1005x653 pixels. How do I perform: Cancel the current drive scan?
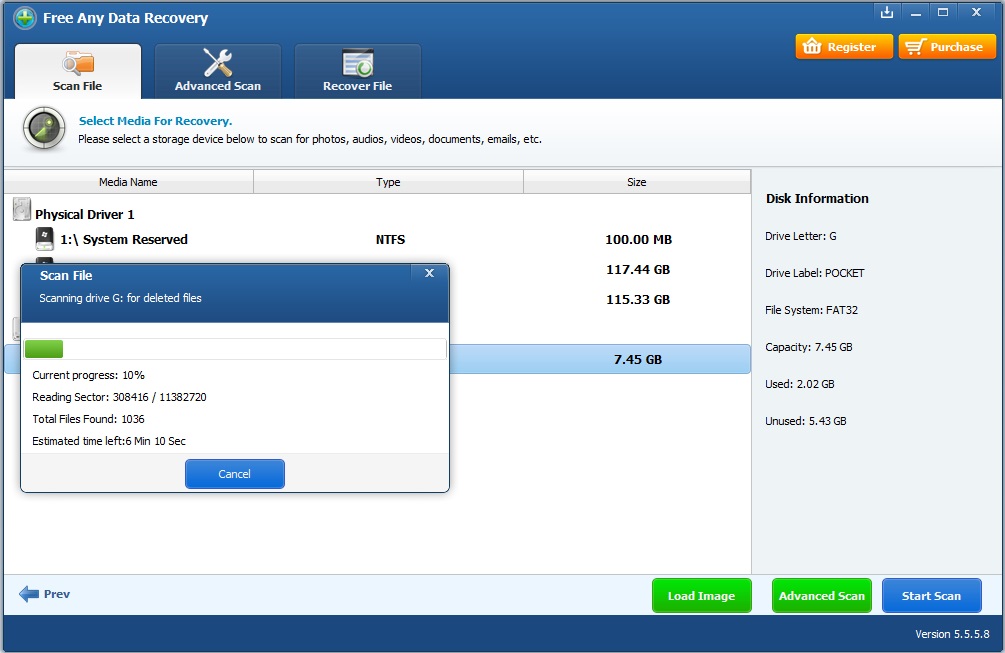click(234, 473)
